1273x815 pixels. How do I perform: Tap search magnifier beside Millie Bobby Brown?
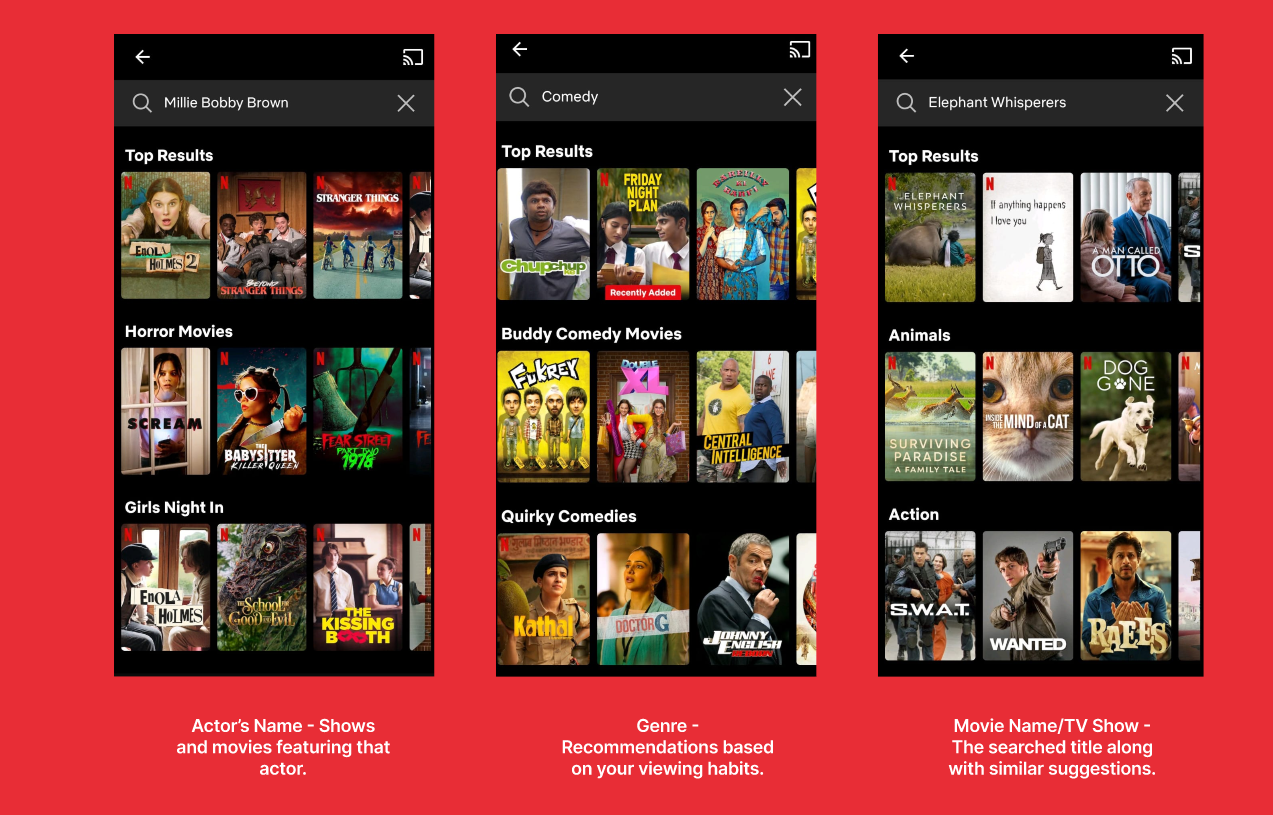[x=143, y=103]
